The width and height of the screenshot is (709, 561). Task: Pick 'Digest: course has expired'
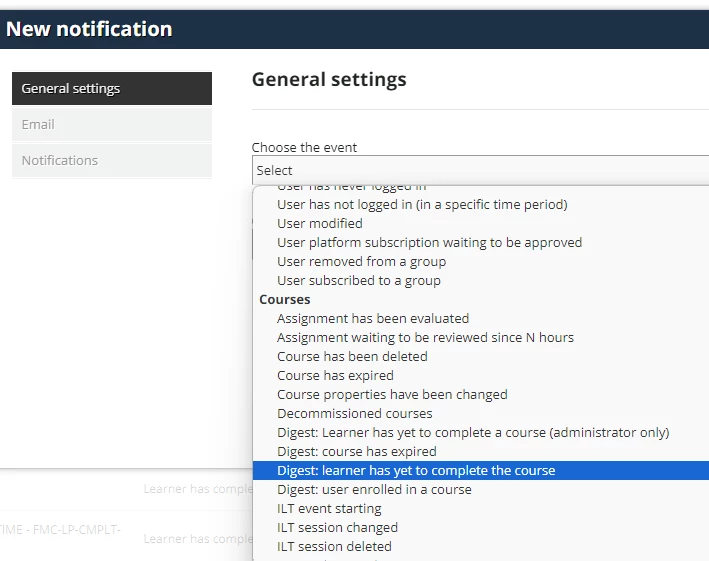pyautogui.click(x=357, y=452)
